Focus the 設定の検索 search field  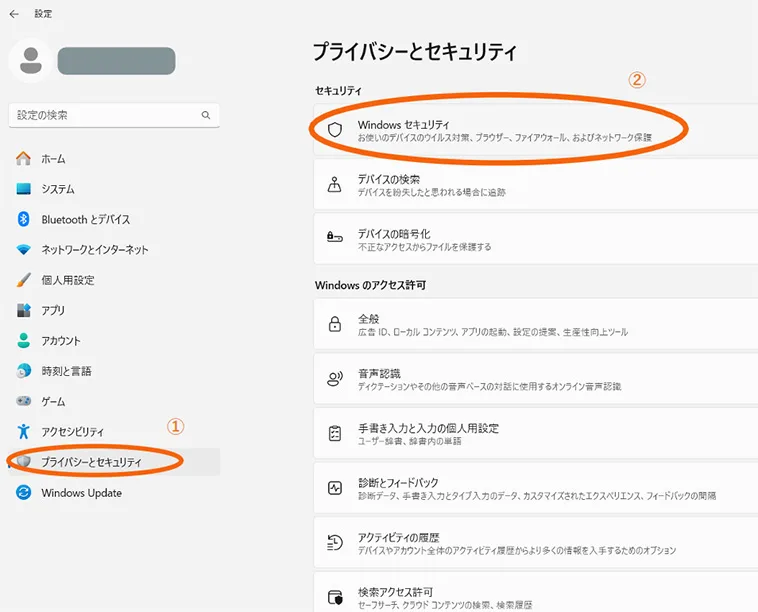(114, 115)
